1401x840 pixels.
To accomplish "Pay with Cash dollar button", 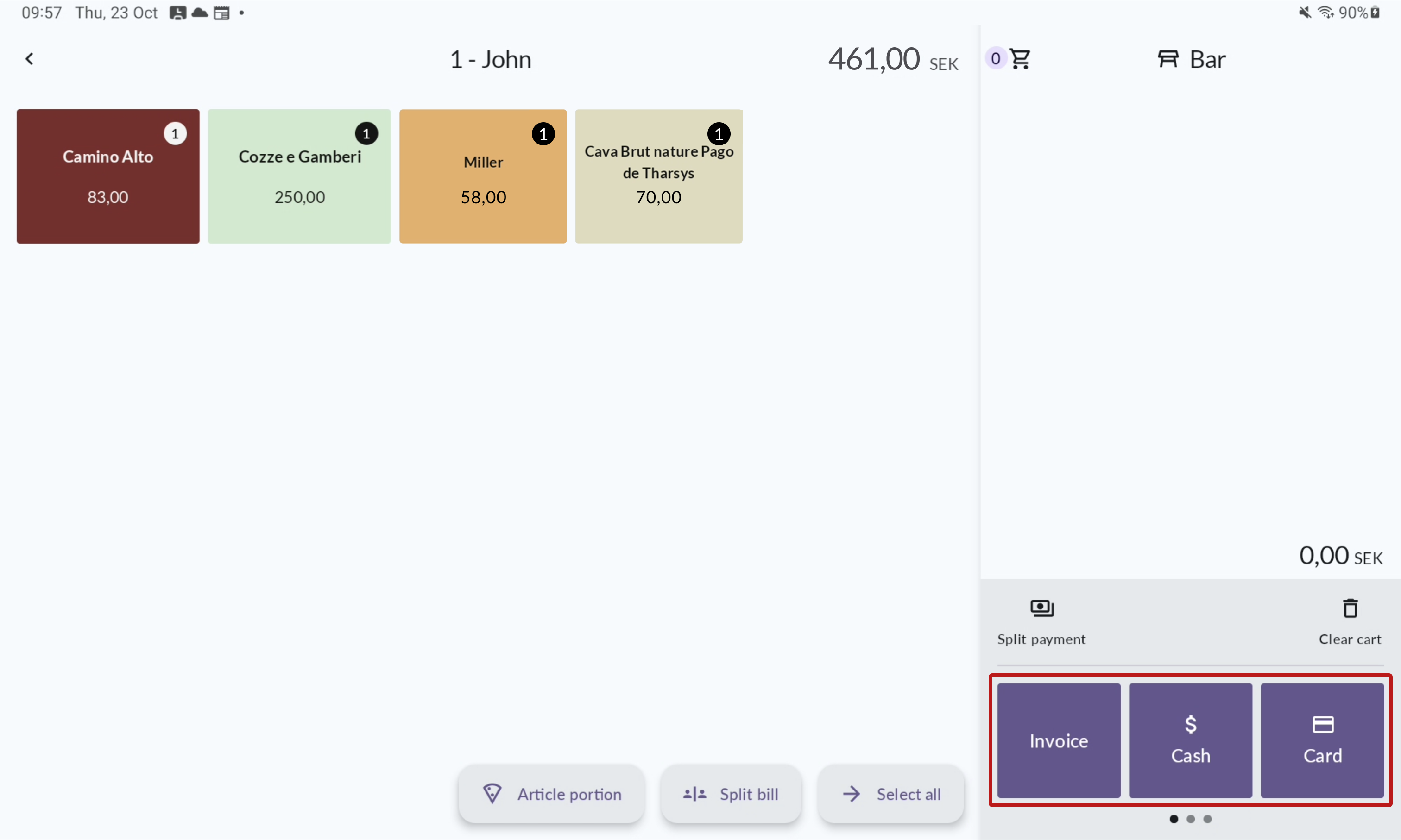I will click(x=1190, y=740).
